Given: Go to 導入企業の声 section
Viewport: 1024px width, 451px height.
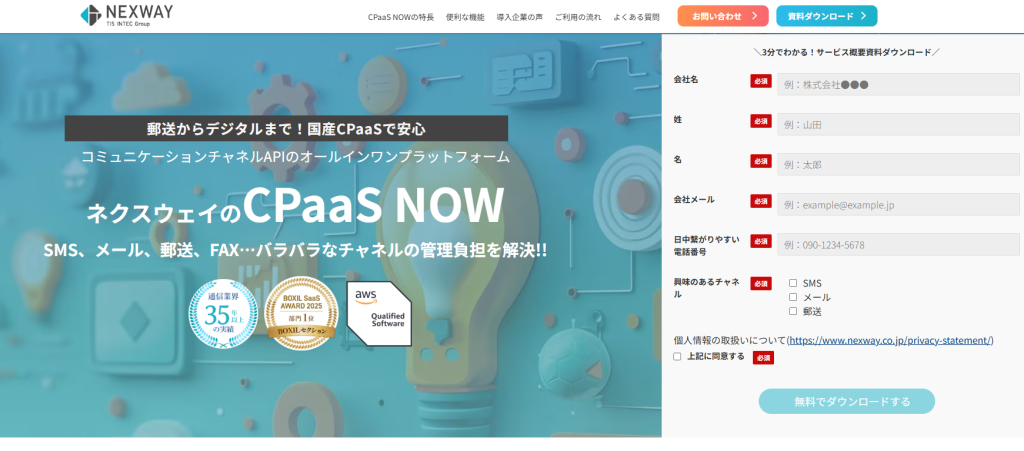Looking at the screenshot, I should 519,17.
